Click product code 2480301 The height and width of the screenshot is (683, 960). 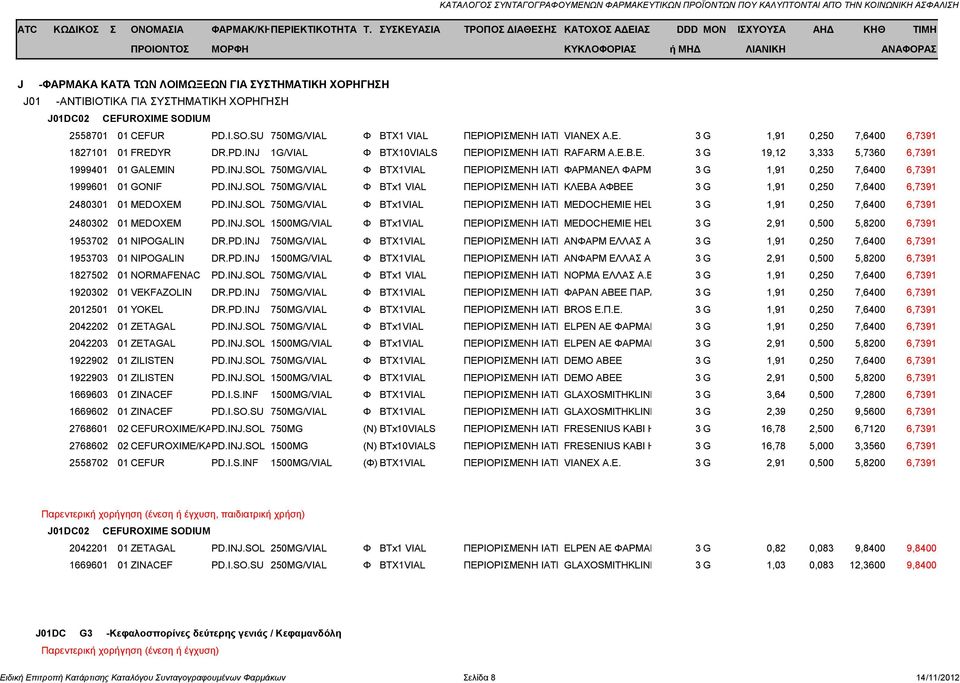pos(88,205)
